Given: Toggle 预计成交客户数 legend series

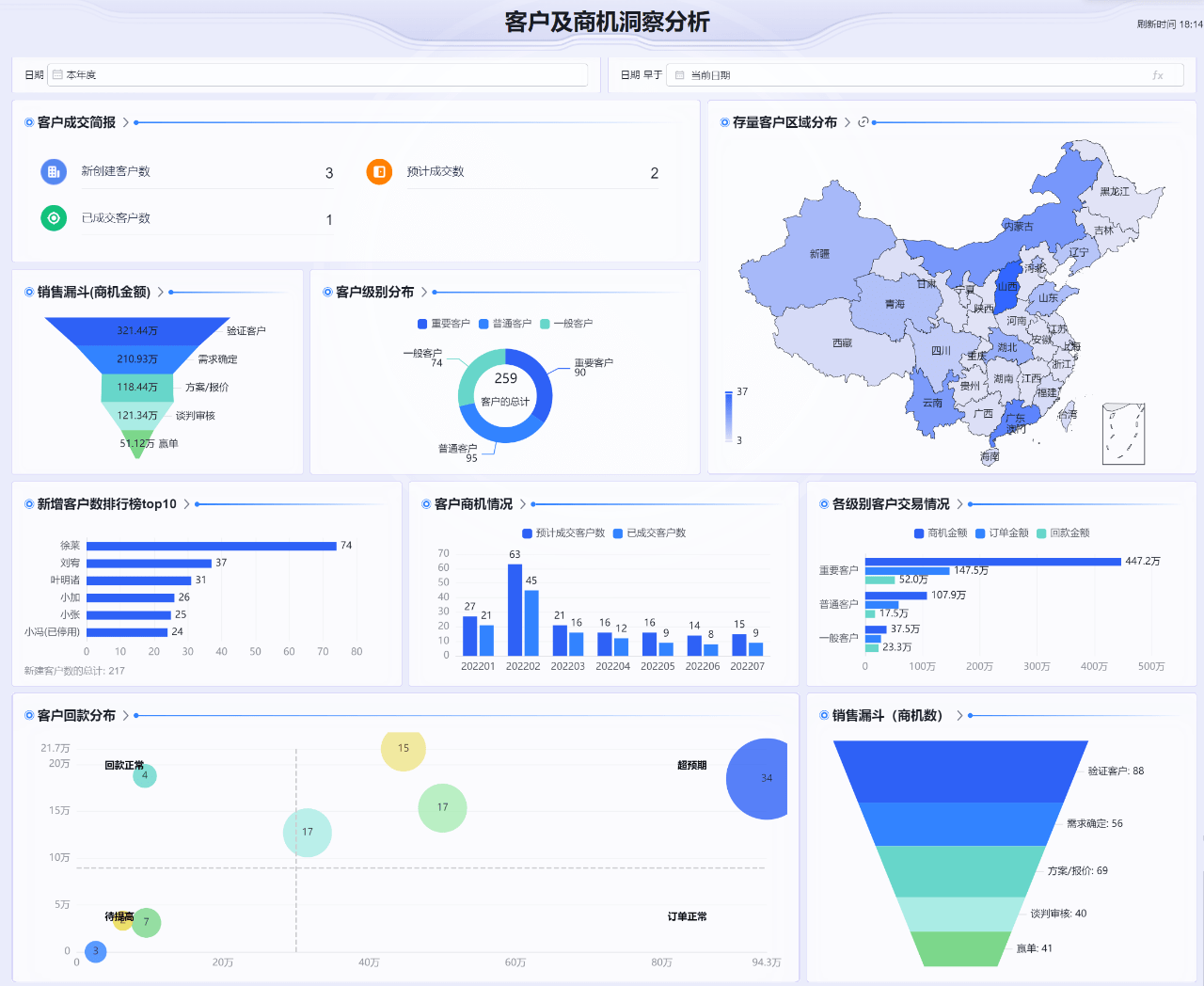Looking at the screenshot, I should (563, 533).
